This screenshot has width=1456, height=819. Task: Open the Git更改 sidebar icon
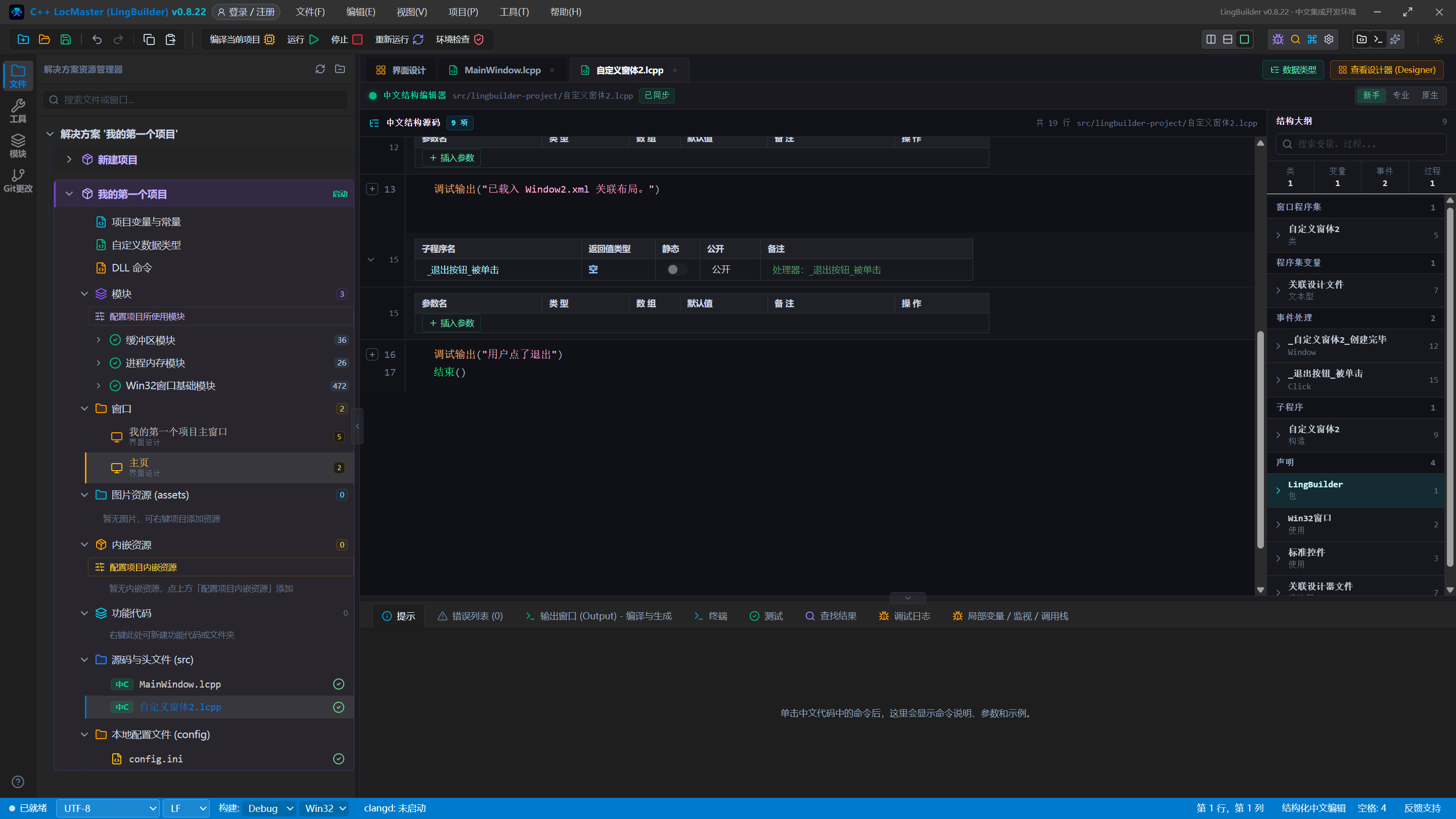[x=18, y=181]
